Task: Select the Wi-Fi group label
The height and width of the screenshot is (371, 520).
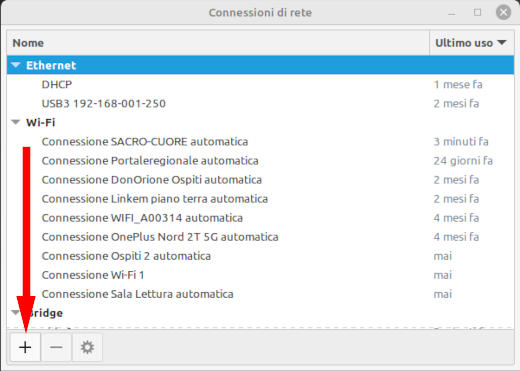Action: (x=40, y=122)
